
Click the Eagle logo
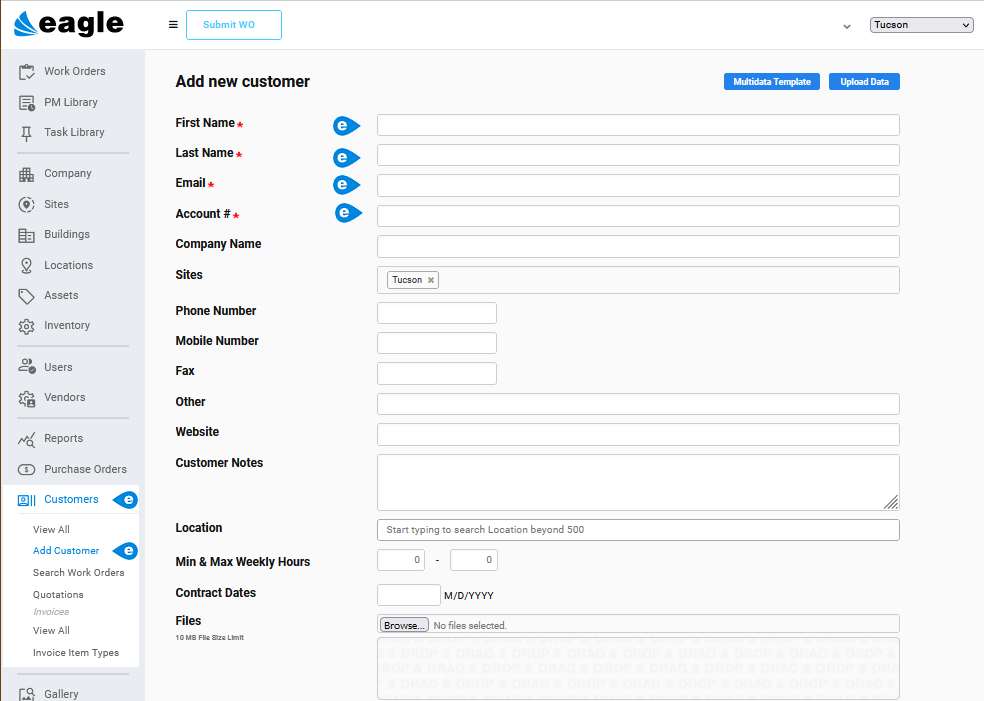[x=69, y=24]
